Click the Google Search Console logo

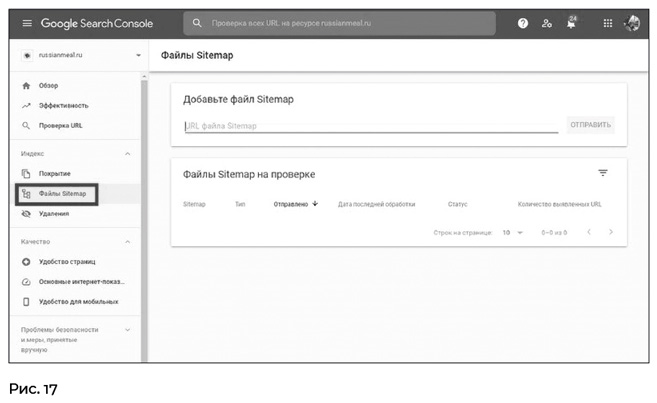tap(97, 23)
